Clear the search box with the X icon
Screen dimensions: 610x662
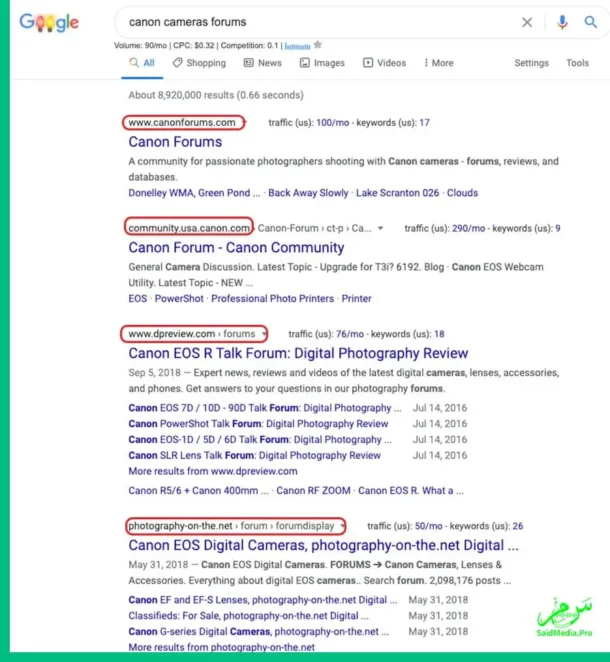[527, 22]
